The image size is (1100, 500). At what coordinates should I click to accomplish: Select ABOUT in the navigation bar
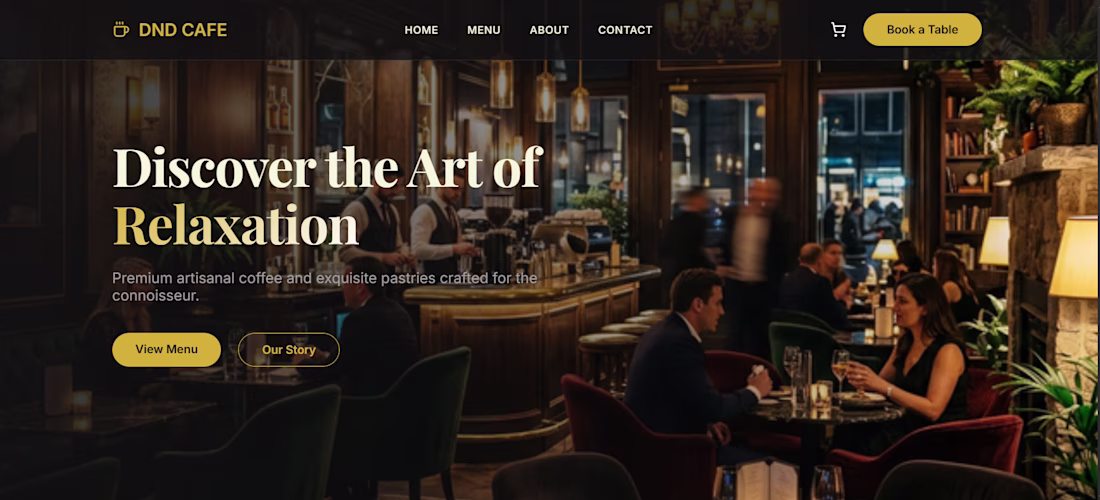coord(549,30)
